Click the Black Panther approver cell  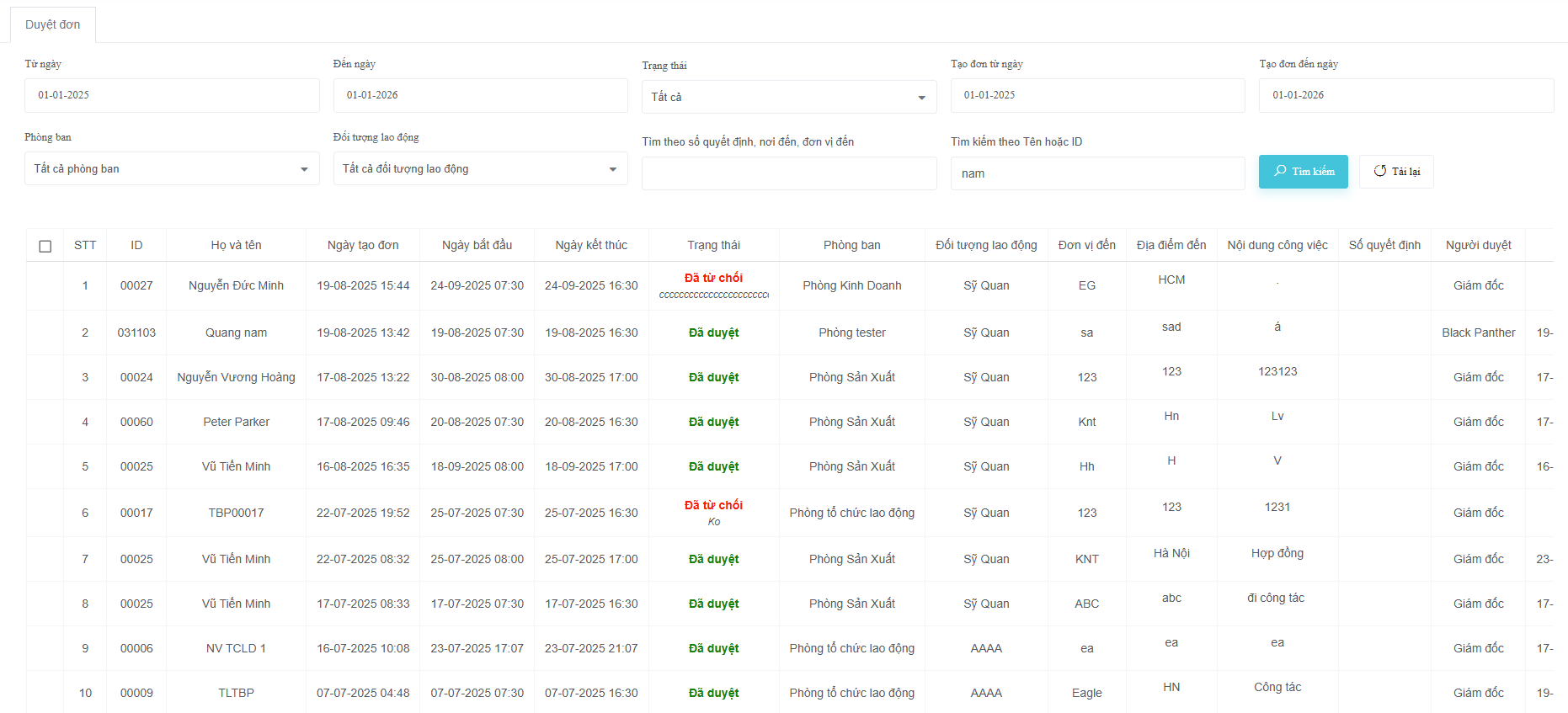(x=1478, y=333)
